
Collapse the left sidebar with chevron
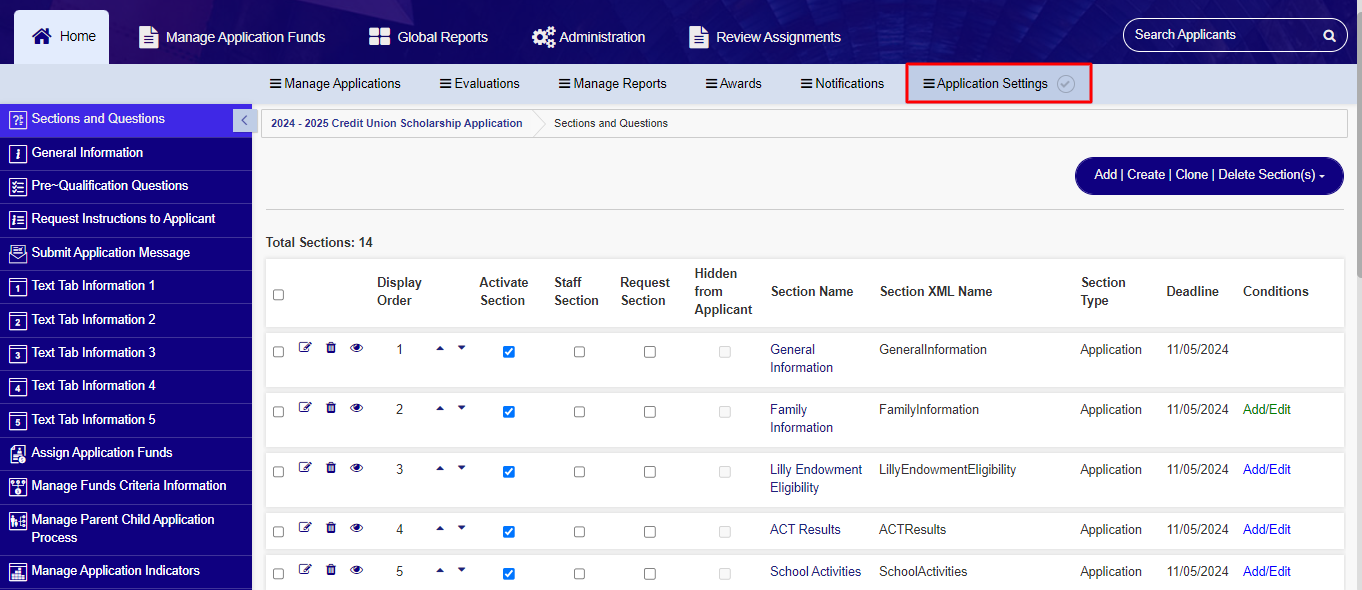(243, 120)
